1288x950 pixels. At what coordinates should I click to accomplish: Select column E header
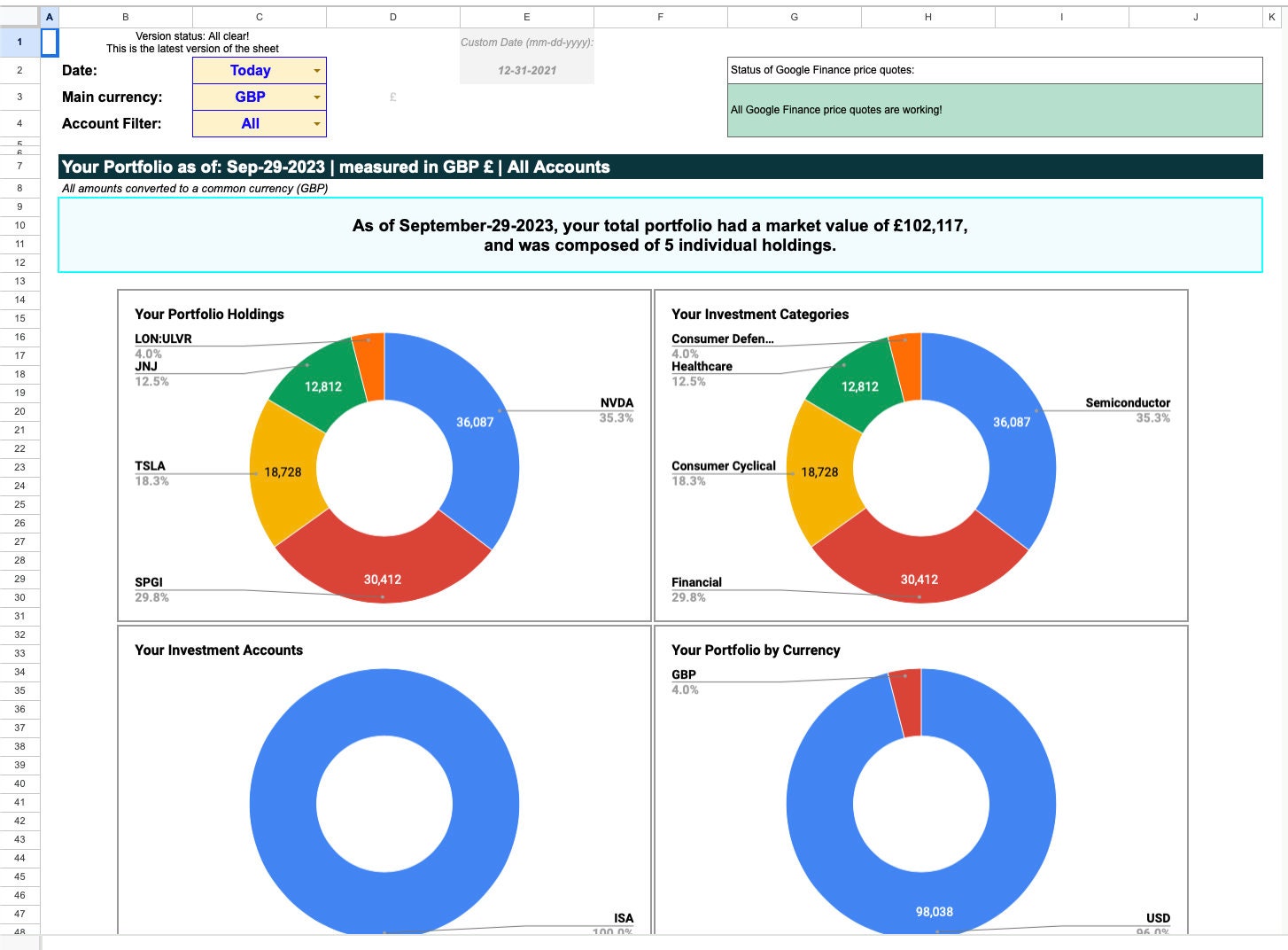pos(526,16)
